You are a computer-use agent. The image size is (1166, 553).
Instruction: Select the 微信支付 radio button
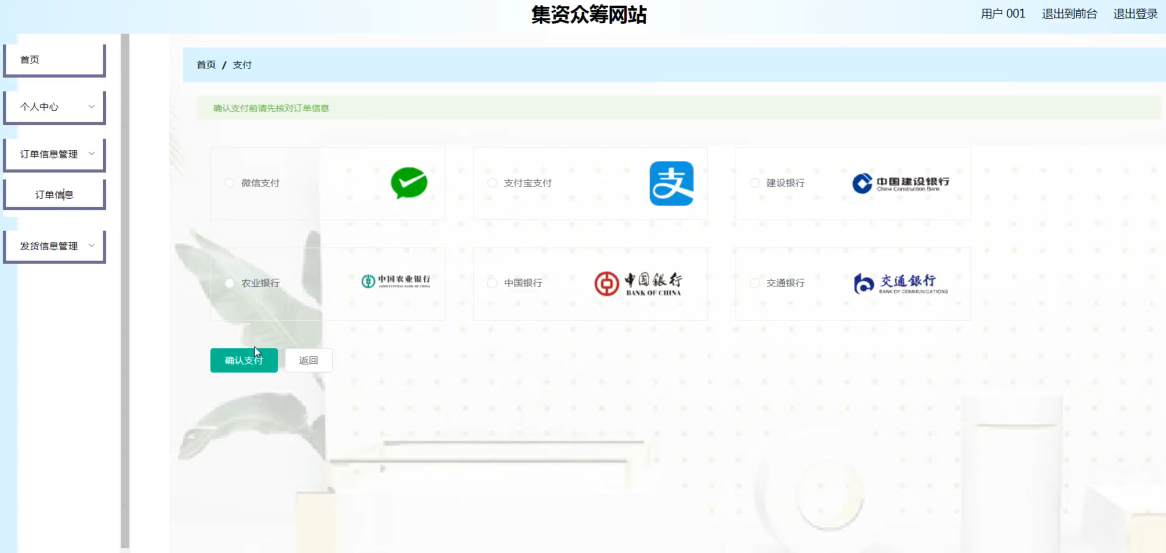tap(230, 183)
